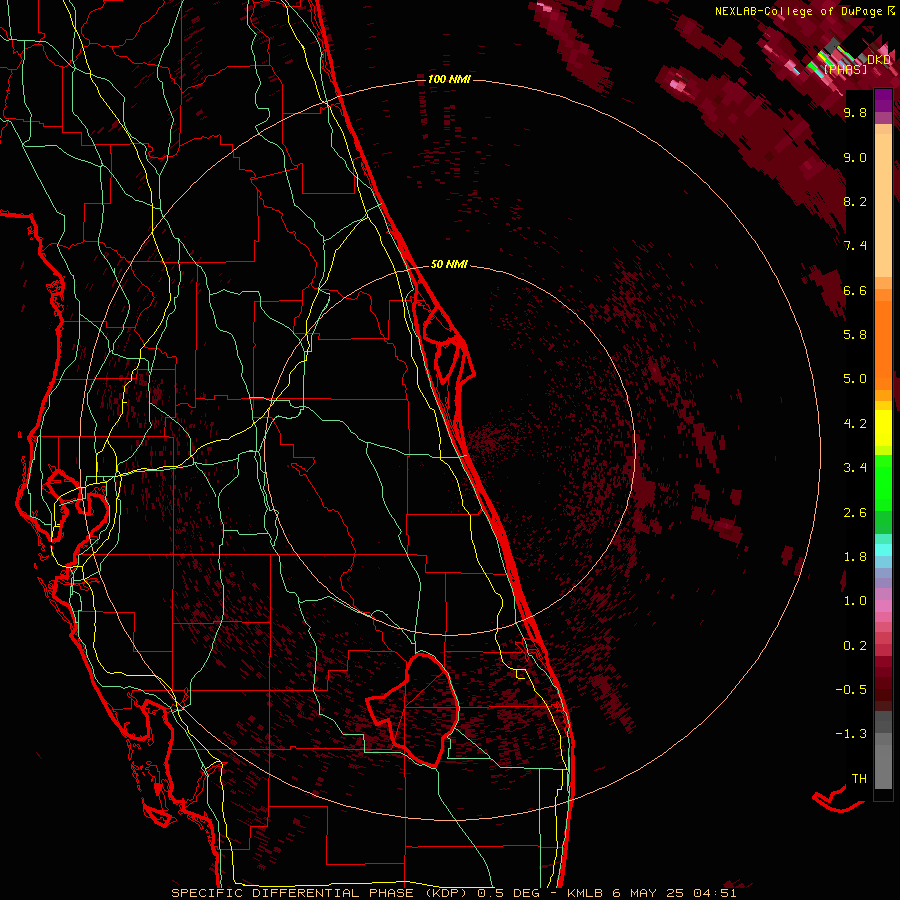900x900 pixels.
Task: Click the TH threshold label on the scale
Action: (x=859, y=779)
